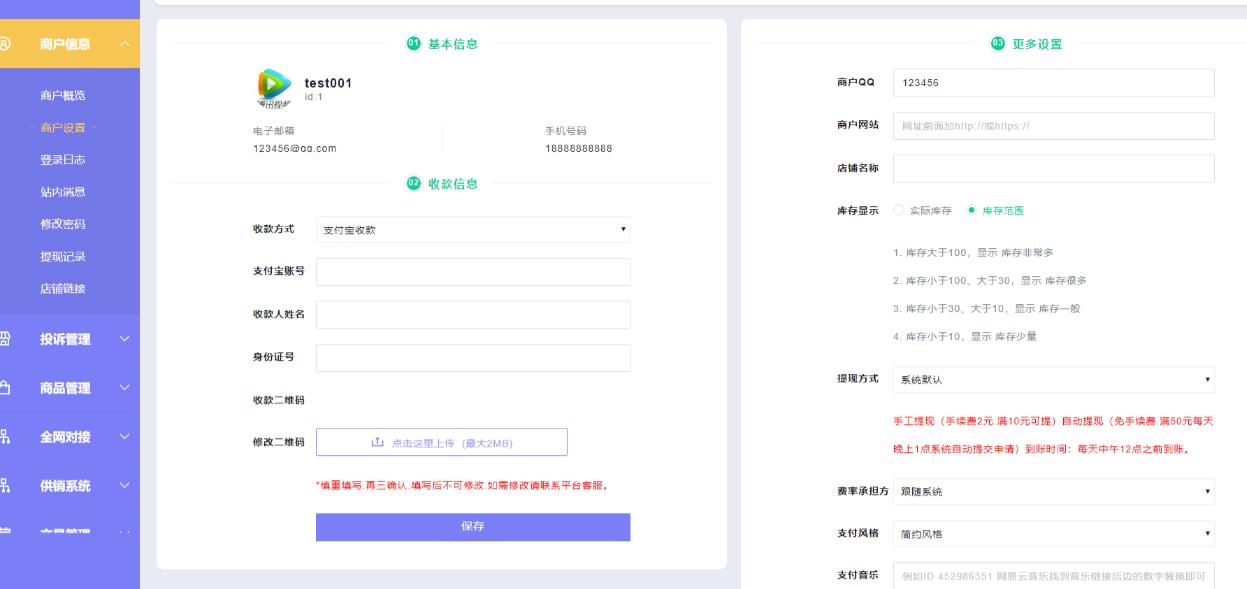Screen dimensions: 1247x589
Task: Open 店铺链接 in the sidebar
Action: coord(63,289)
